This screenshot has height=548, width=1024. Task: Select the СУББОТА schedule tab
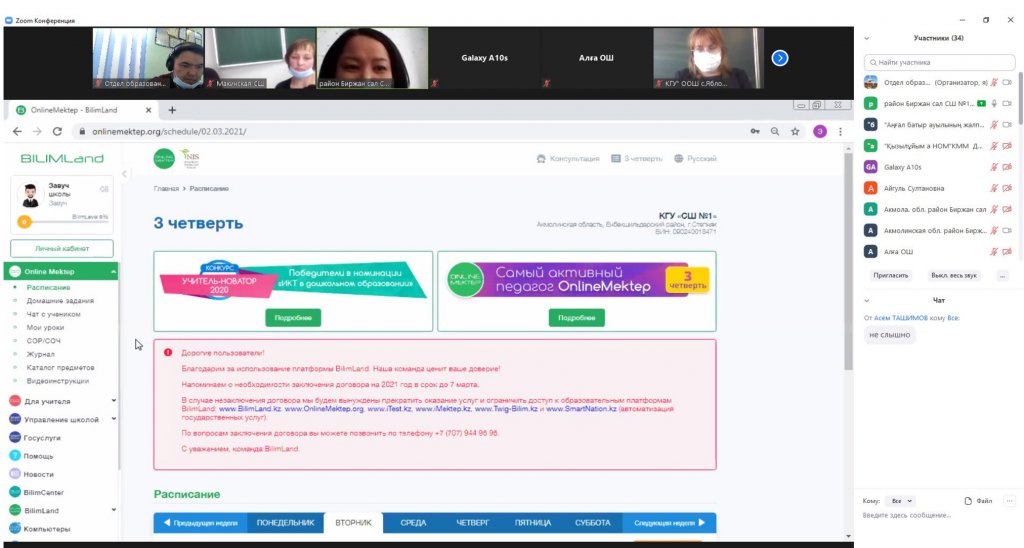[593, 523]
